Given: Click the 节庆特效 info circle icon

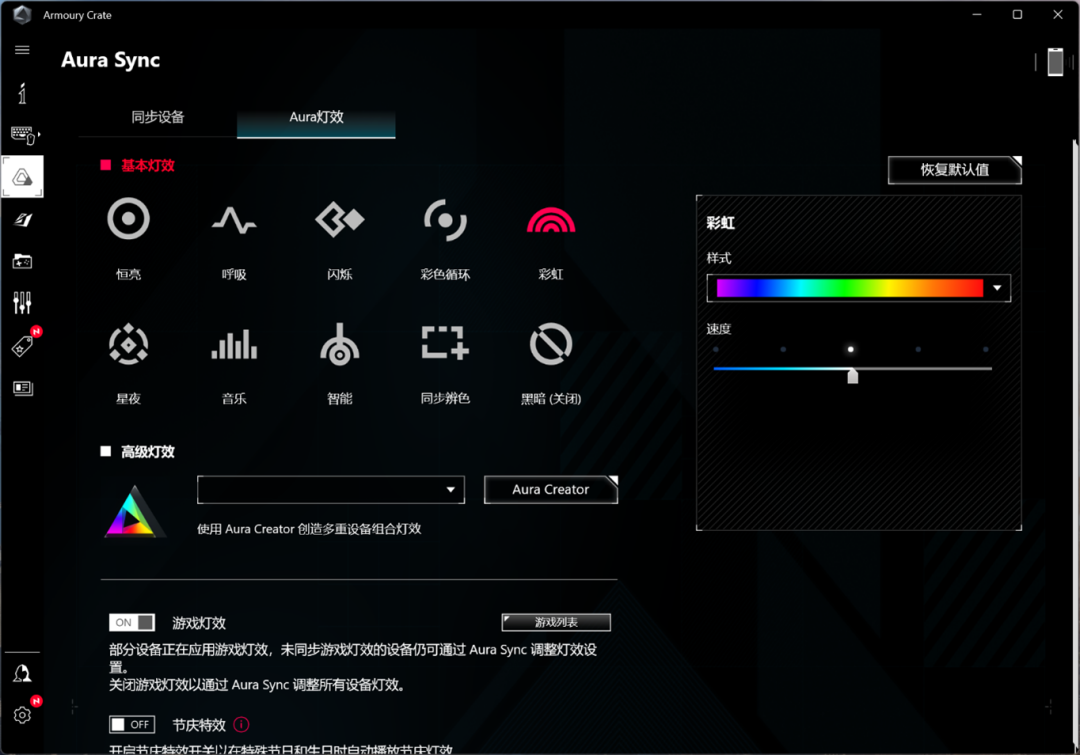Looking at the screenshot, I should point(241,725).
